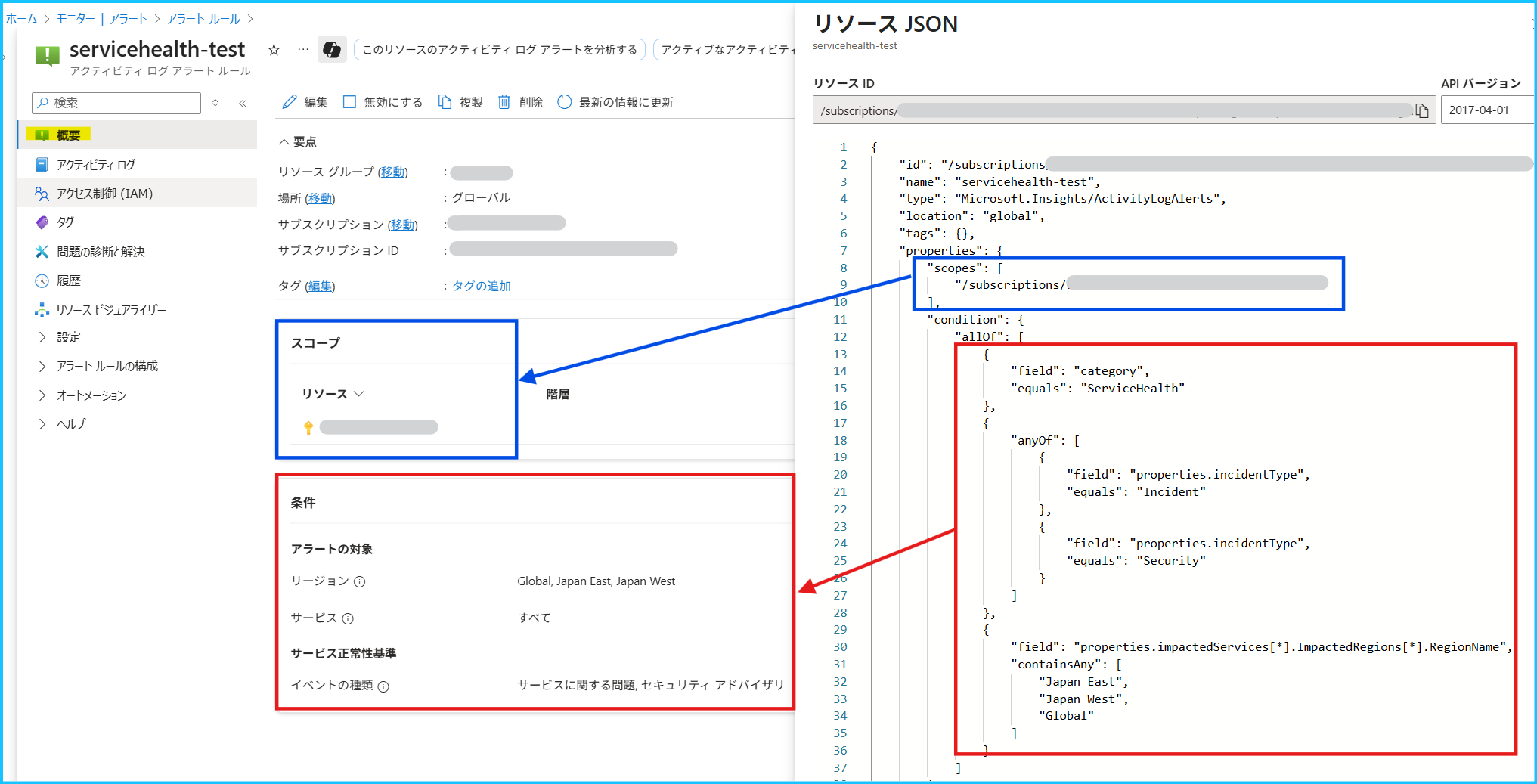Click アクティブなアクティビティ suggestion button
Image resolution: width=1537 pixels, height=784 pixels.
725,50
